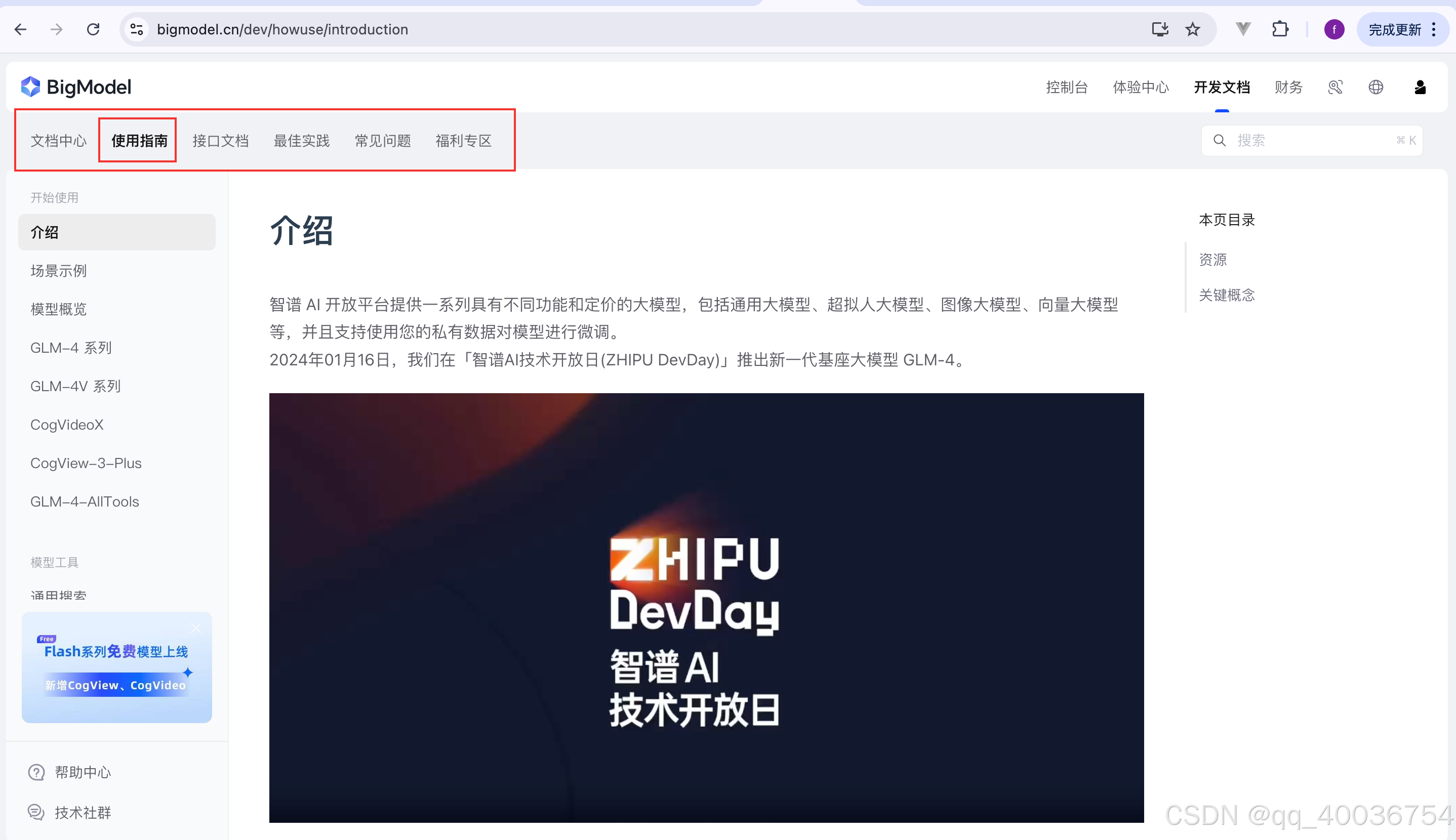The width and height of the screenshot is (1456, 840).
Task: Click the search magnifier icon
Action: [1220, 140]
